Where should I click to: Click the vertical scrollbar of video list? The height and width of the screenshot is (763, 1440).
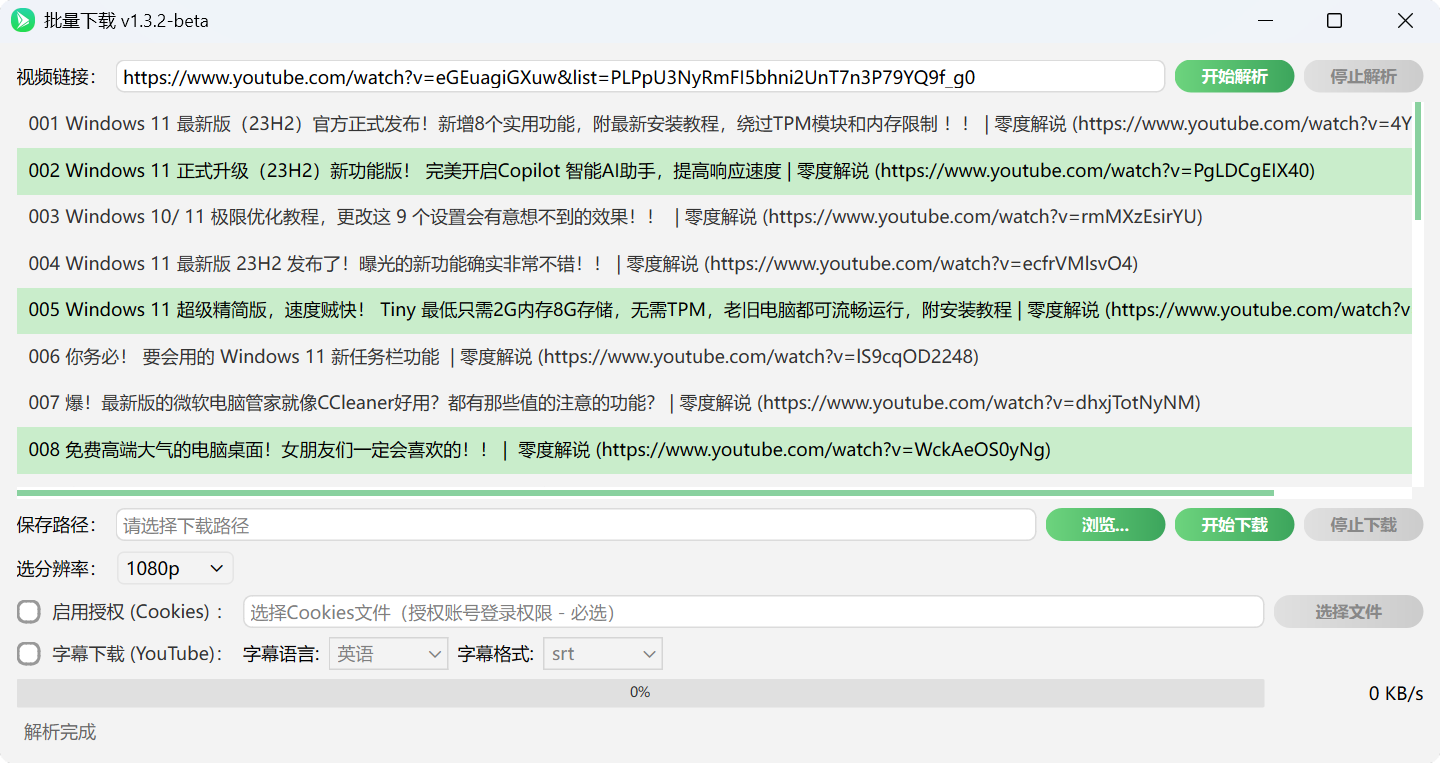[1417, 160]
